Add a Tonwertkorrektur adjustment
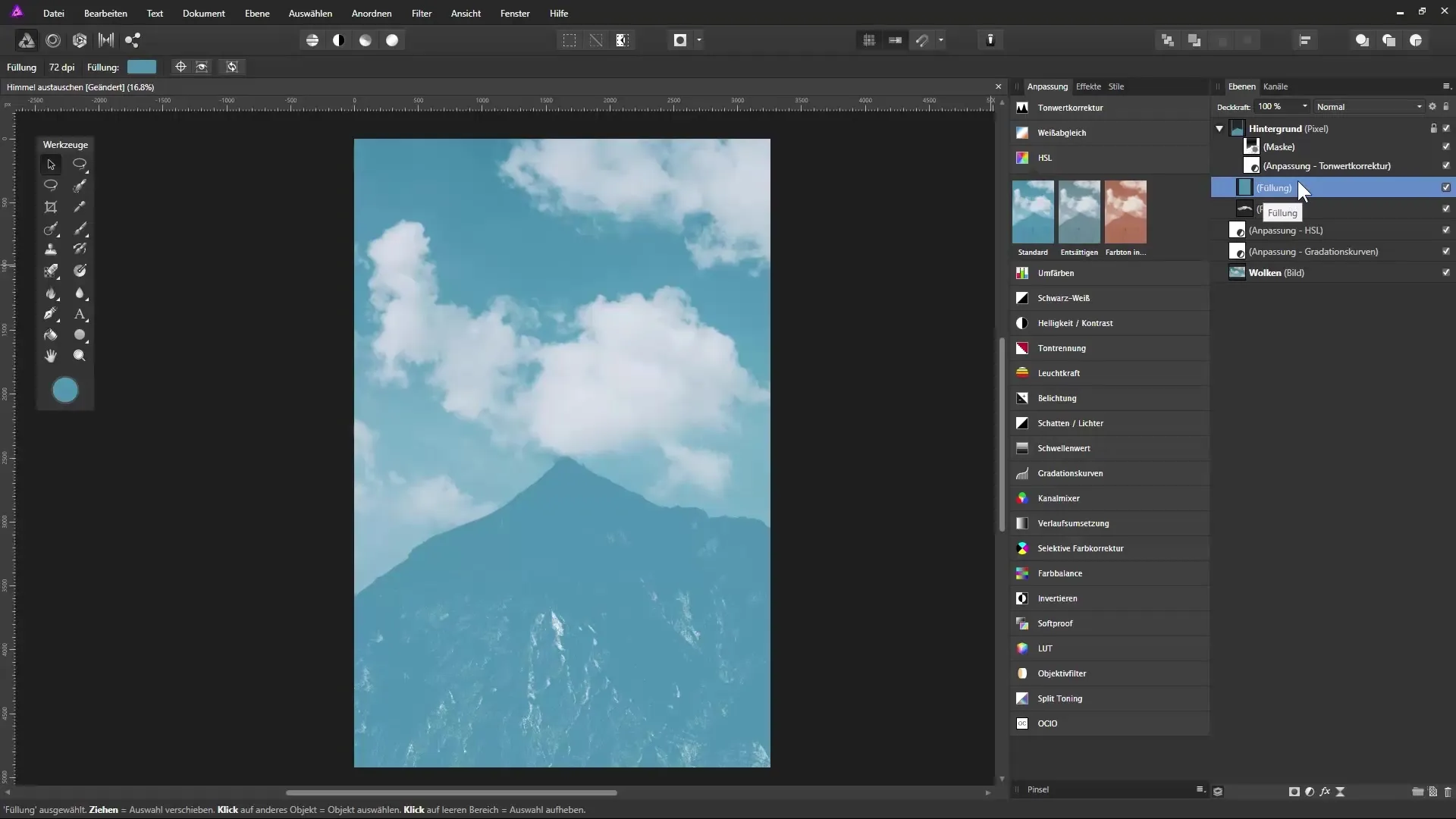Viewport: 1456px width, 819px height. (x=1109, y=108)
